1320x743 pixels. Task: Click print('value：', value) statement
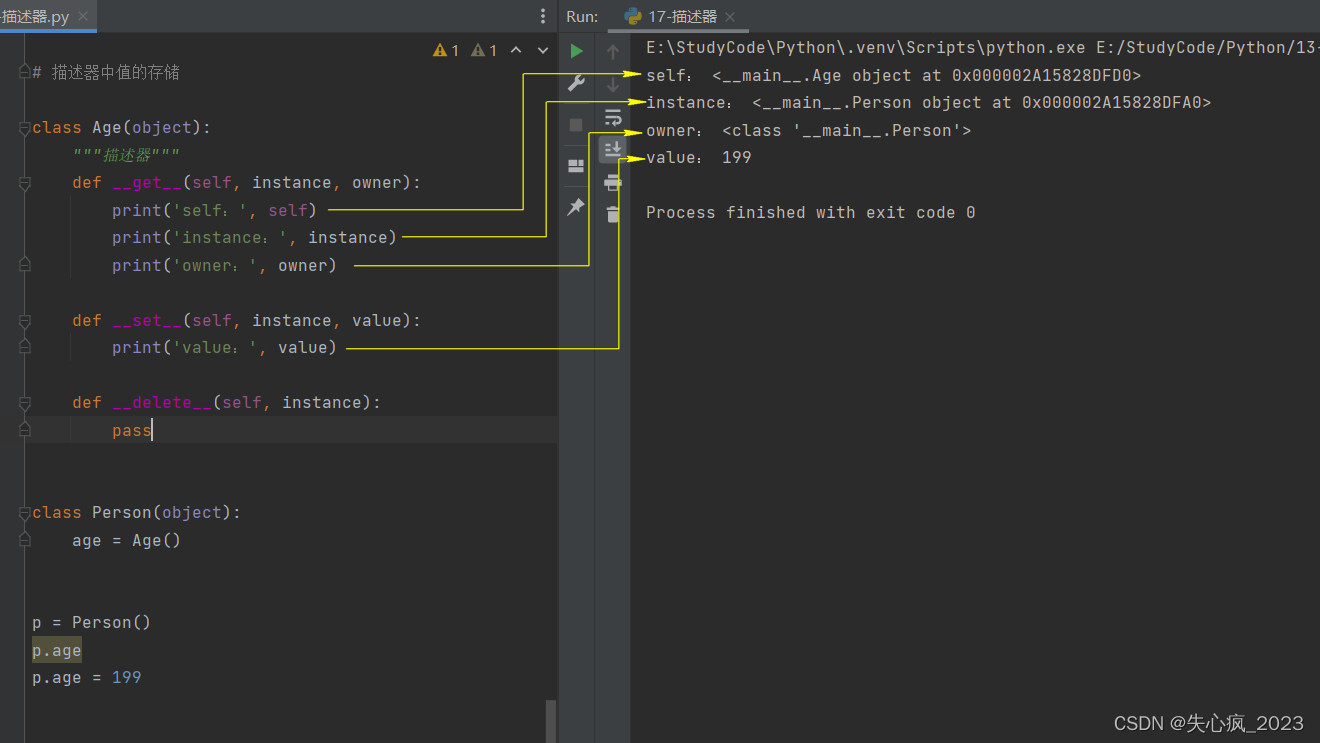pyautogui.click(x=224, y=347)
